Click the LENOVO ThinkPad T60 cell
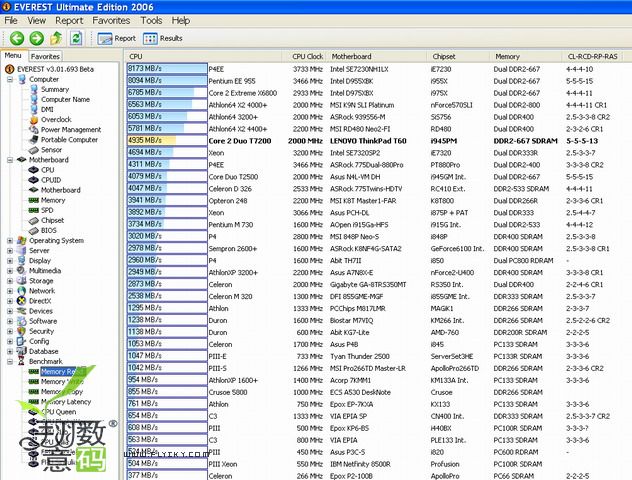Image resolution: width=632 pixels, height=480 pixels. pyautogui.click(x=368, y=141)
